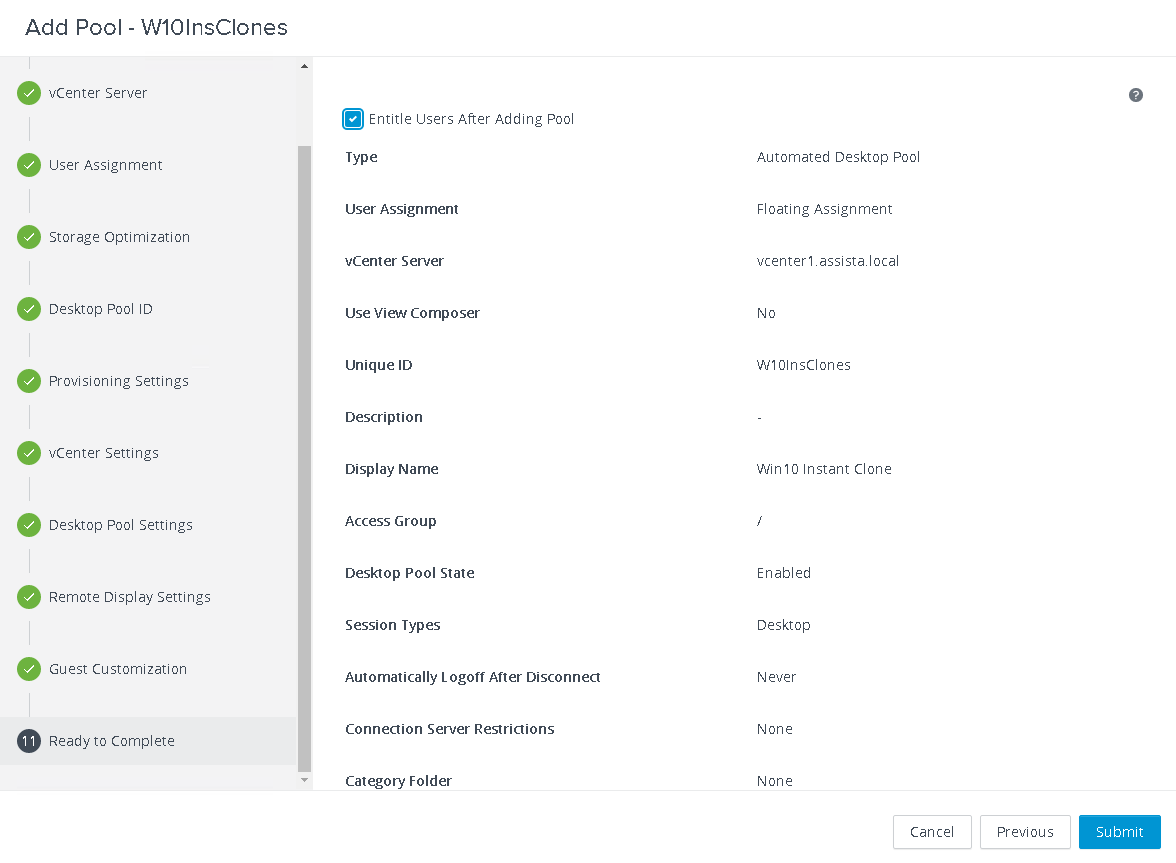The image size is (1176, 863).
Task: Uncheck Entitle Users After Adding Pool
Action: (x=352, y=118)
